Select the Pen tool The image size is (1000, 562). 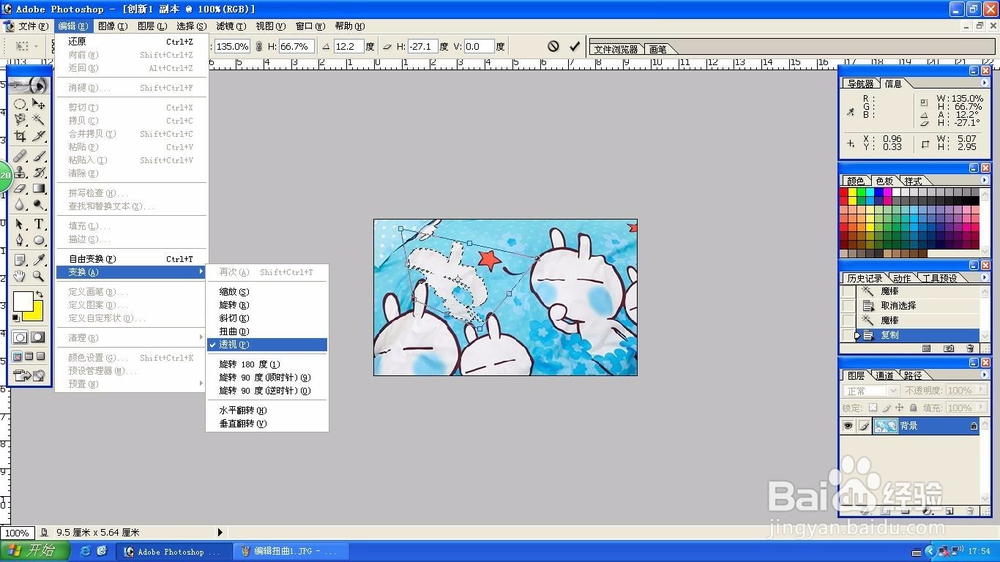(20, 240)
